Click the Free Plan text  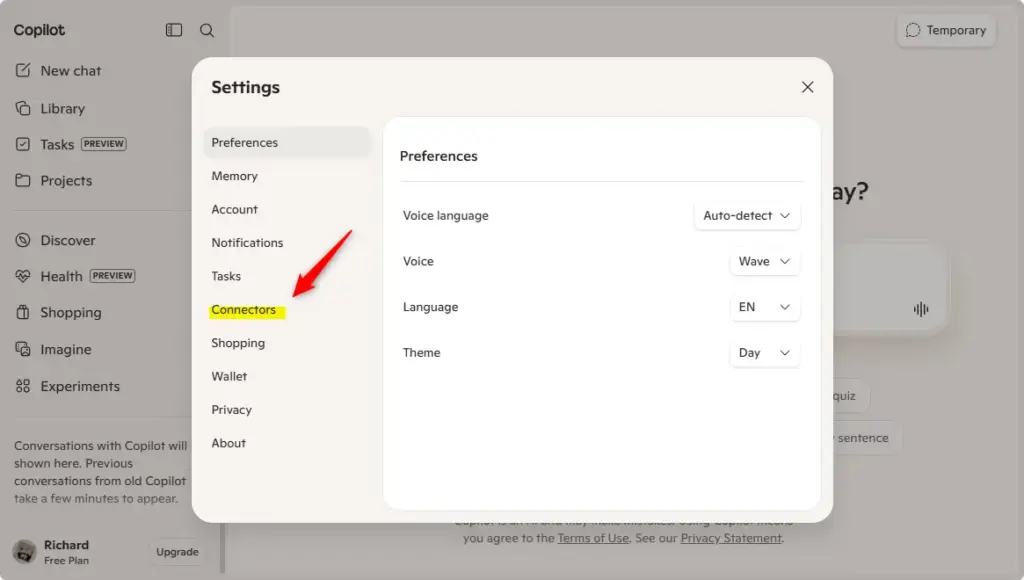67,560
